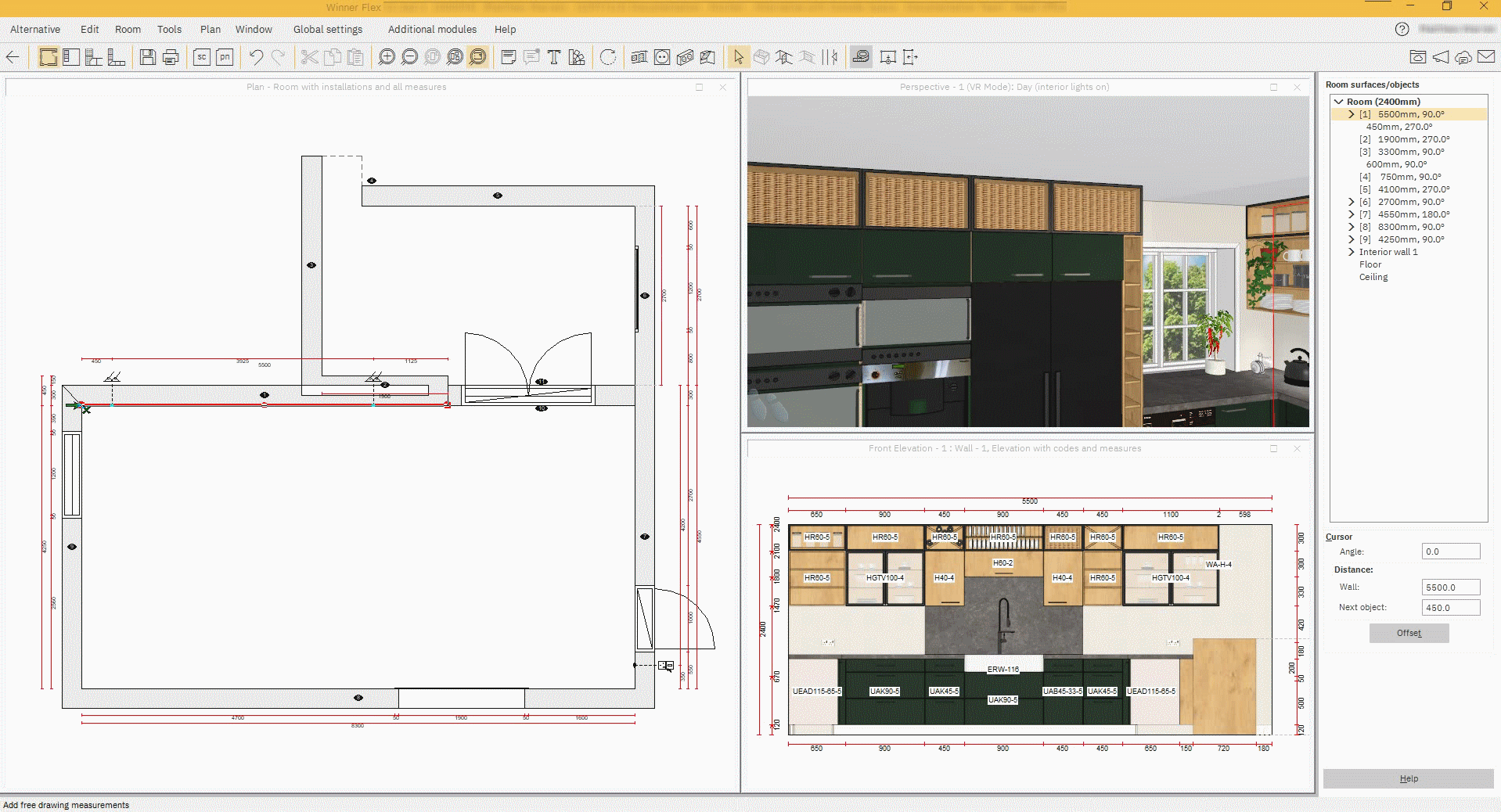This screenshot has width=1501, height=812.
Task: Select the Text (T) tool
Action: point(554,57)
